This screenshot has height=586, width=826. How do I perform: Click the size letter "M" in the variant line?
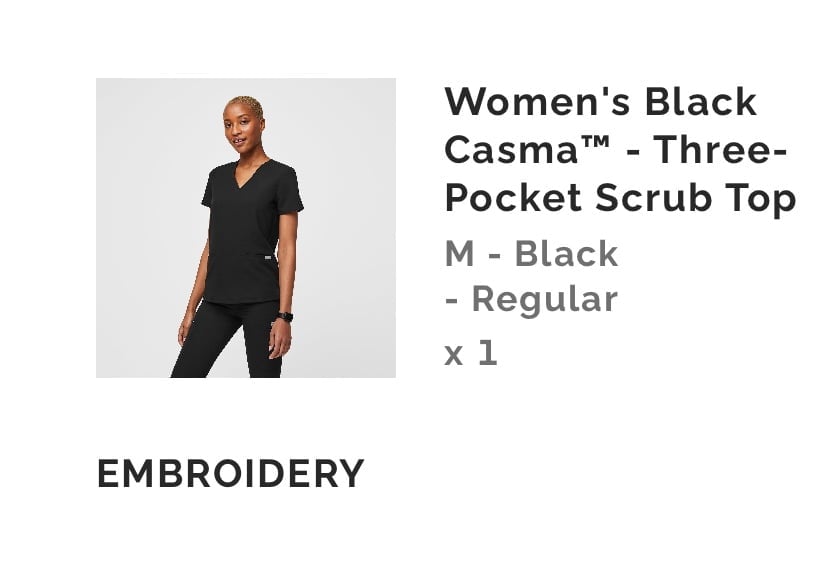pyautogui.click(x=459, y=253)
